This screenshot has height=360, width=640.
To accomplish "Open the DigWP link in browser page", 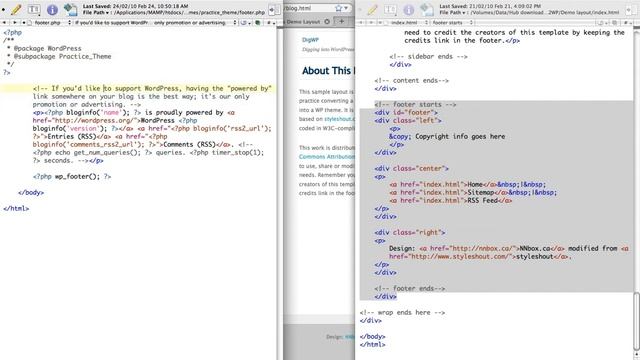I will [x=310, y=40].
